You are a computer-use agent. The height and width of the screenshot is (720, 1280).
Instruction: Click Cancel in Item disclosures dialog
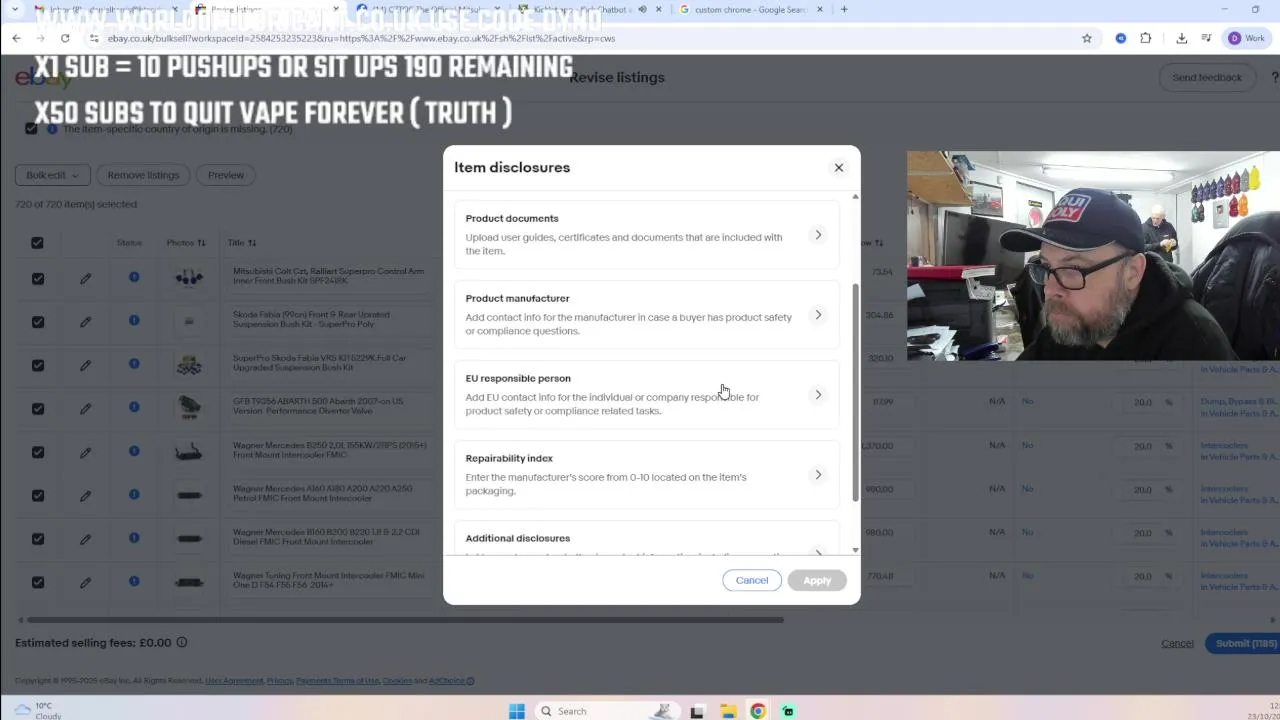tap(752, 580)
